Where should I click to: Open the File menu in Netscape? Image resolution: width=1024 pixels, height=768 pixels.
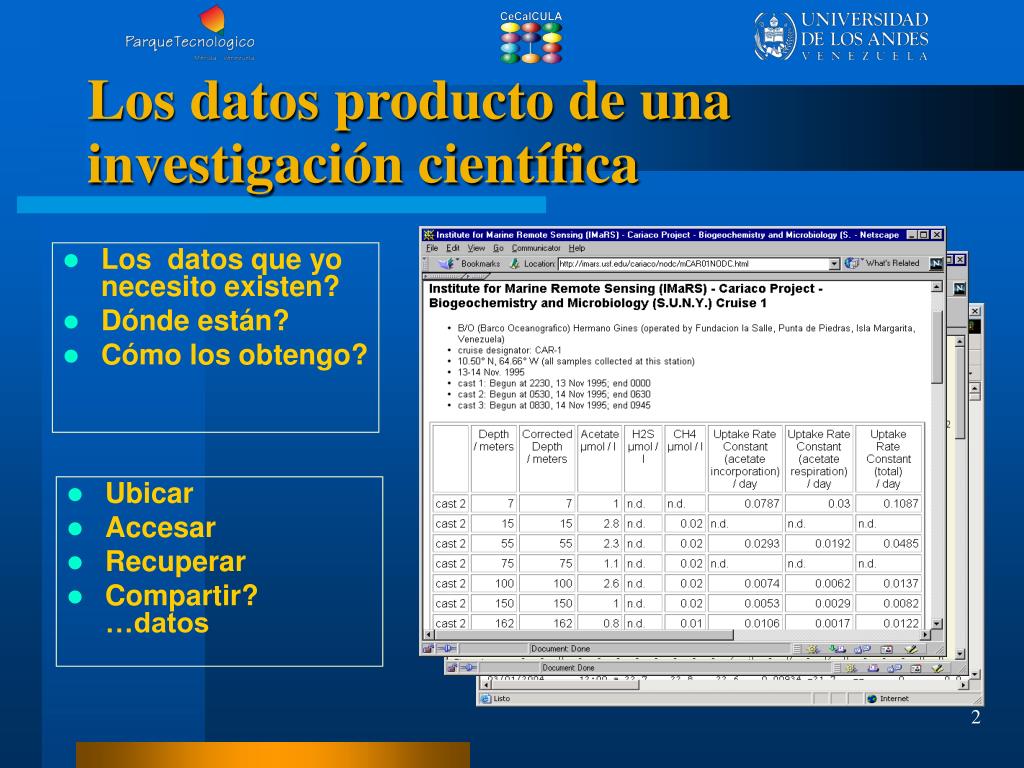(432, 248)
